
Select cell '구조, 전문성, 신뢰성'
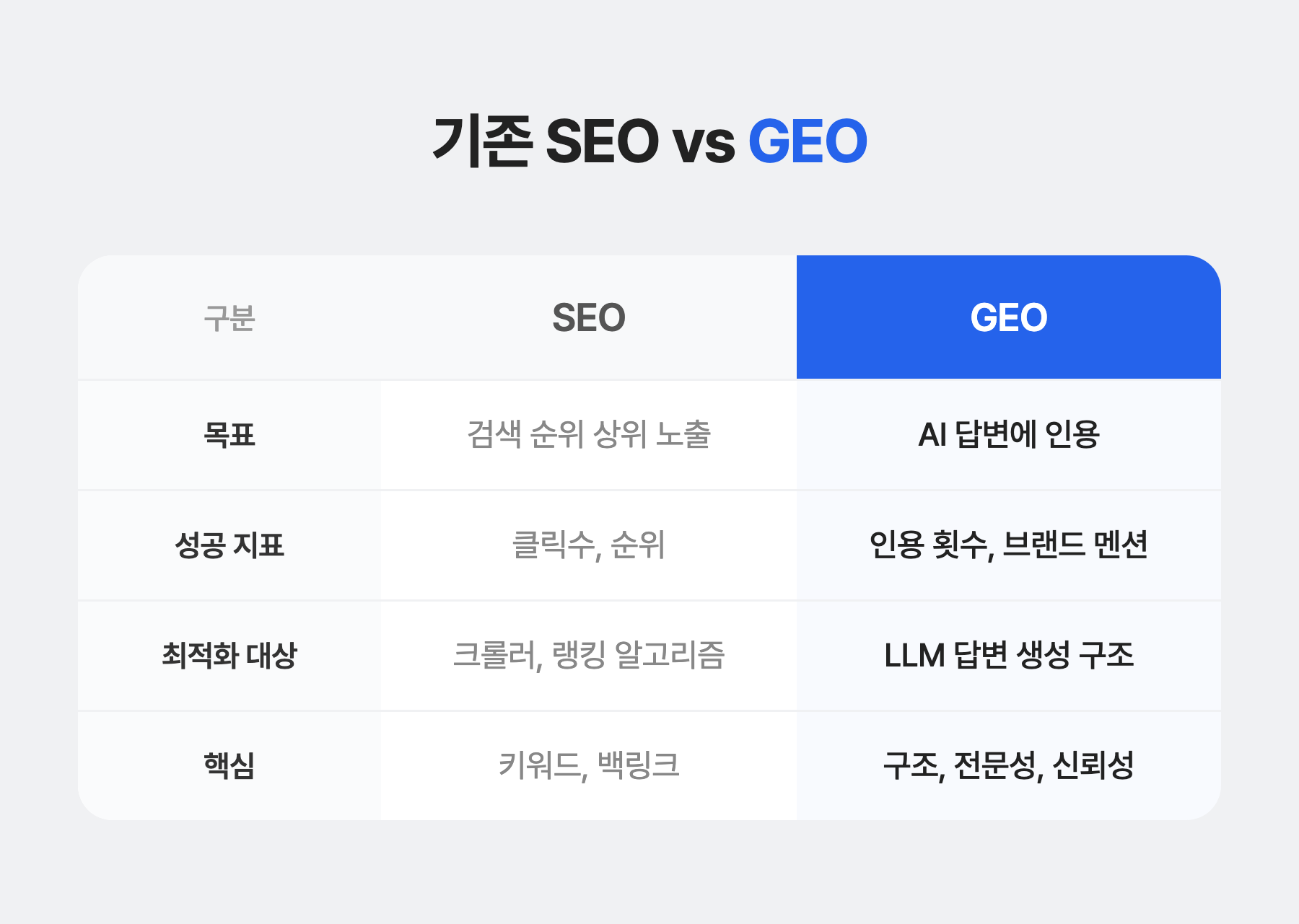click(1008, 766)
